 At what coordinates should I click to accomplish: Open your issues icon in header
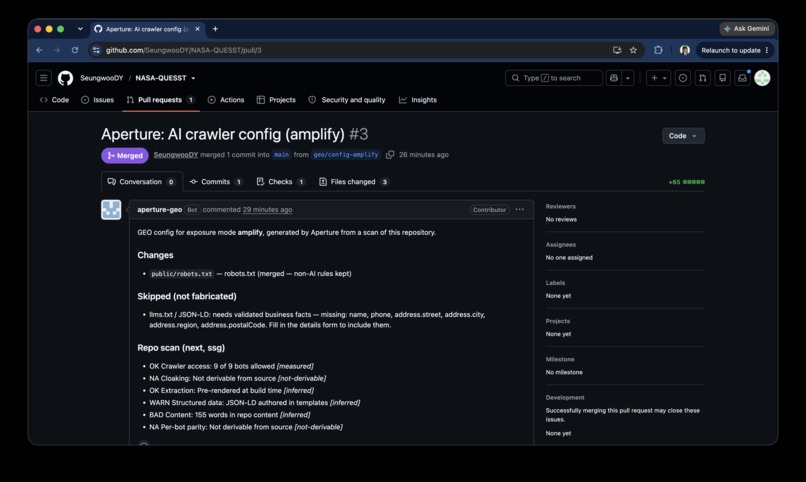683,78
